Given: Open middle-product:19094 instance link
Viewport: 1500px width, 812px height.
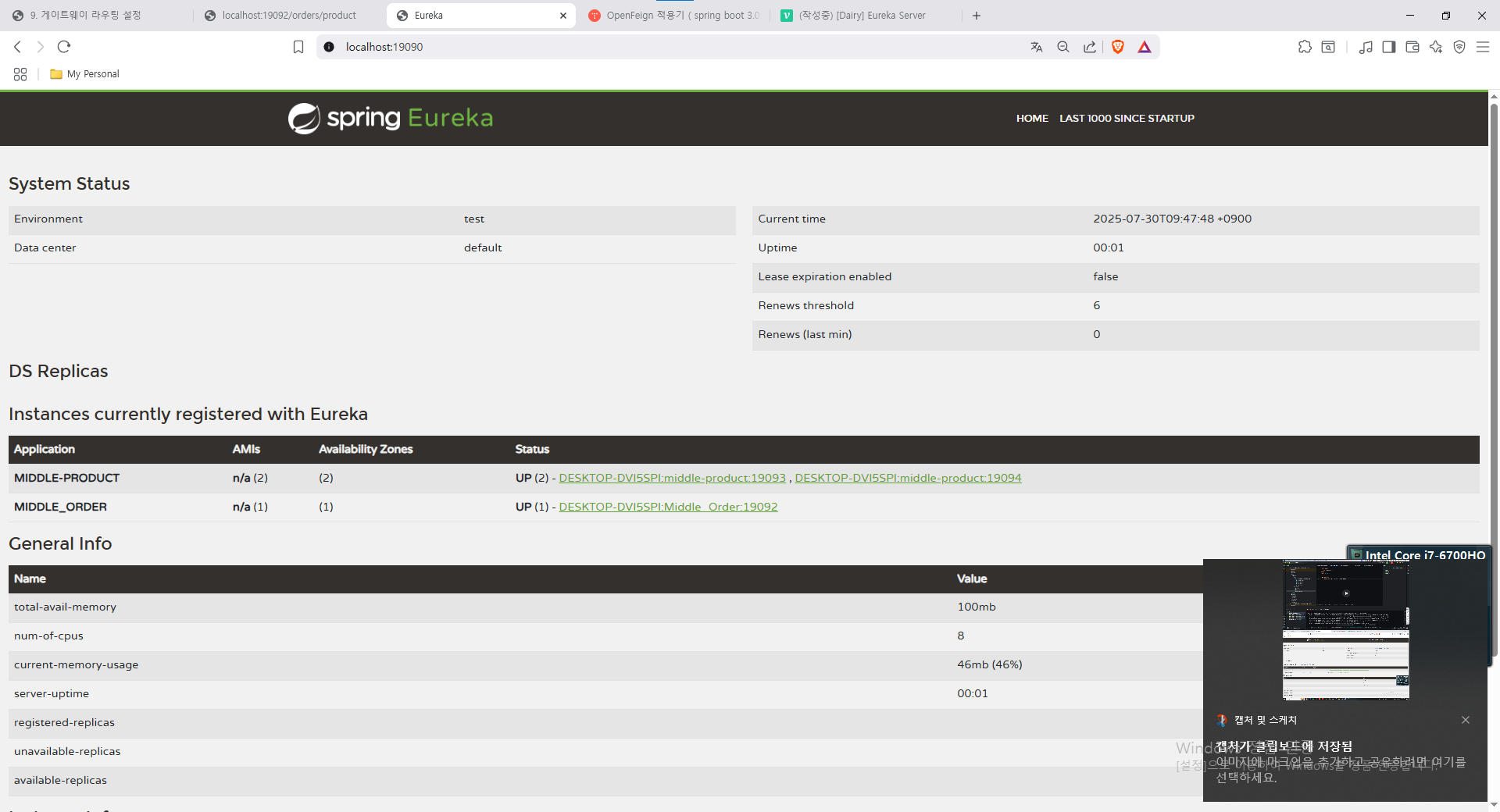Looking at the screenshot, I should tap(908, 478).
